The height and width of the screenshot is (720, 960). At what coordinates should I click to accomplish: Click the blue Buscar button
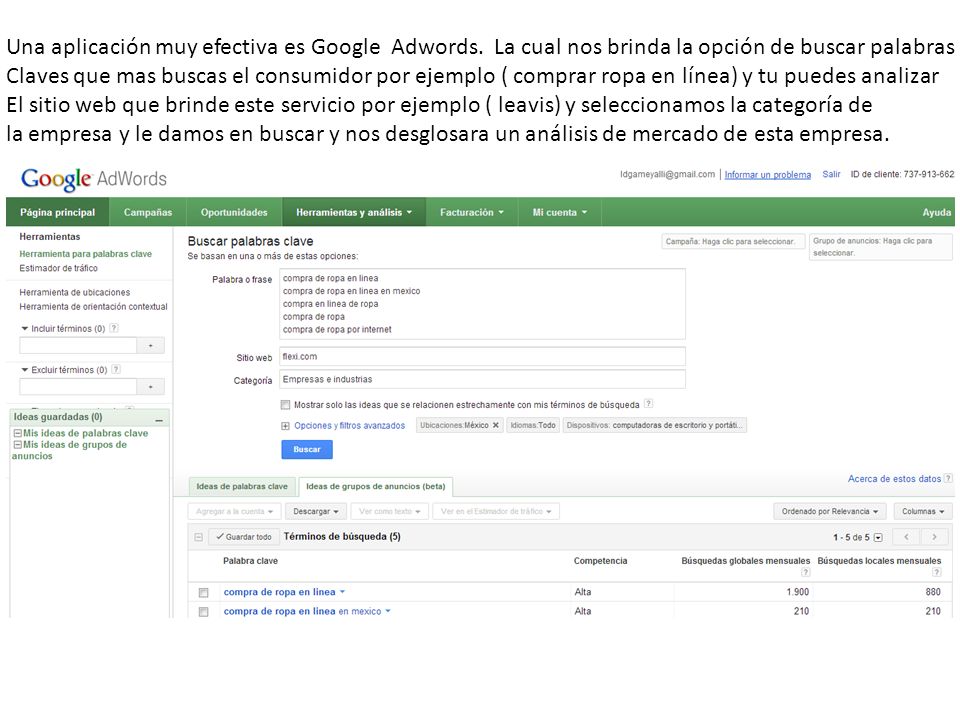[x=307, y=449]
